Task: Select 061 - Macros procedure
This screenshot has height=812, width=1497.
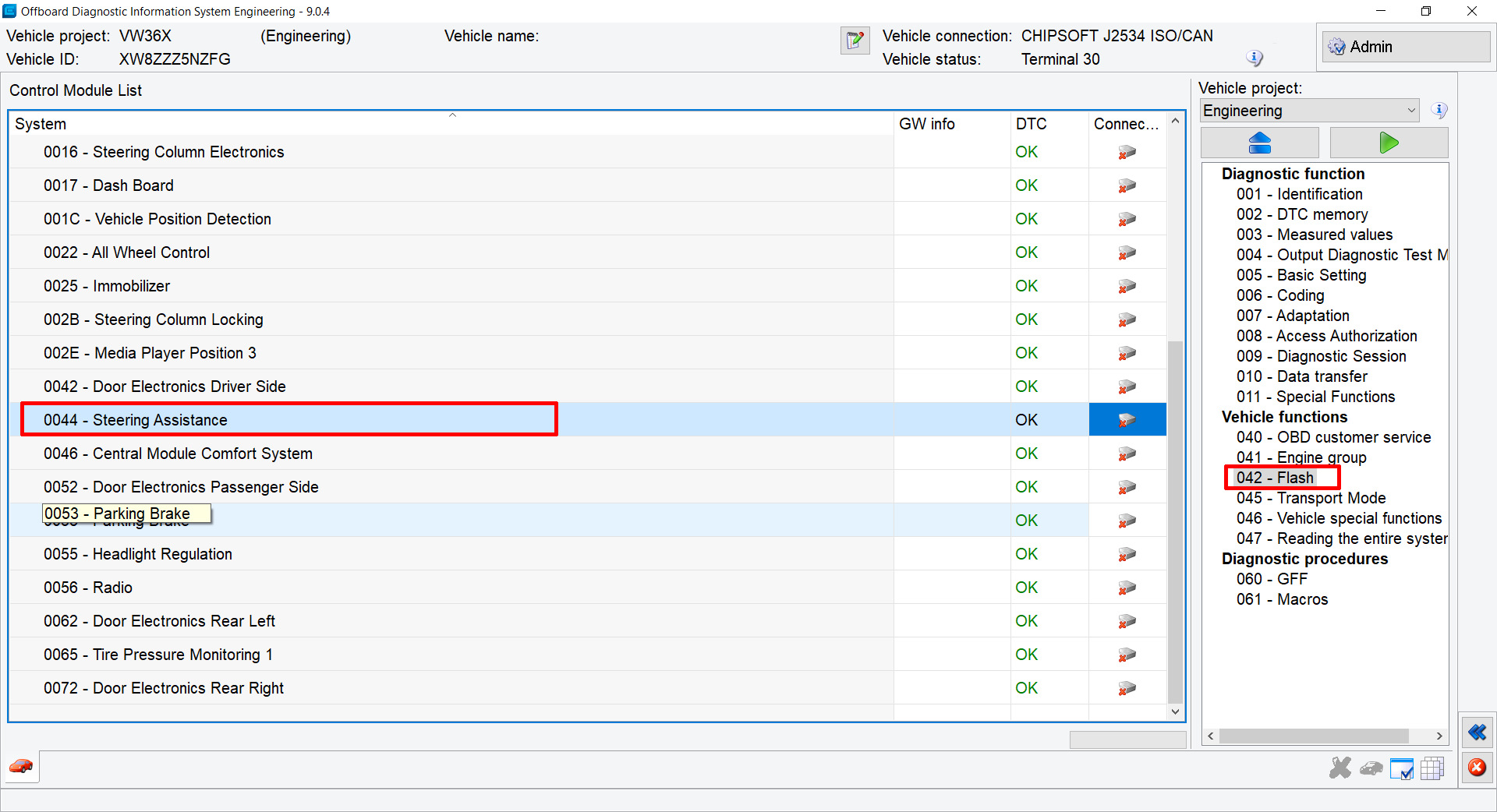Action: coord(1282,599)
